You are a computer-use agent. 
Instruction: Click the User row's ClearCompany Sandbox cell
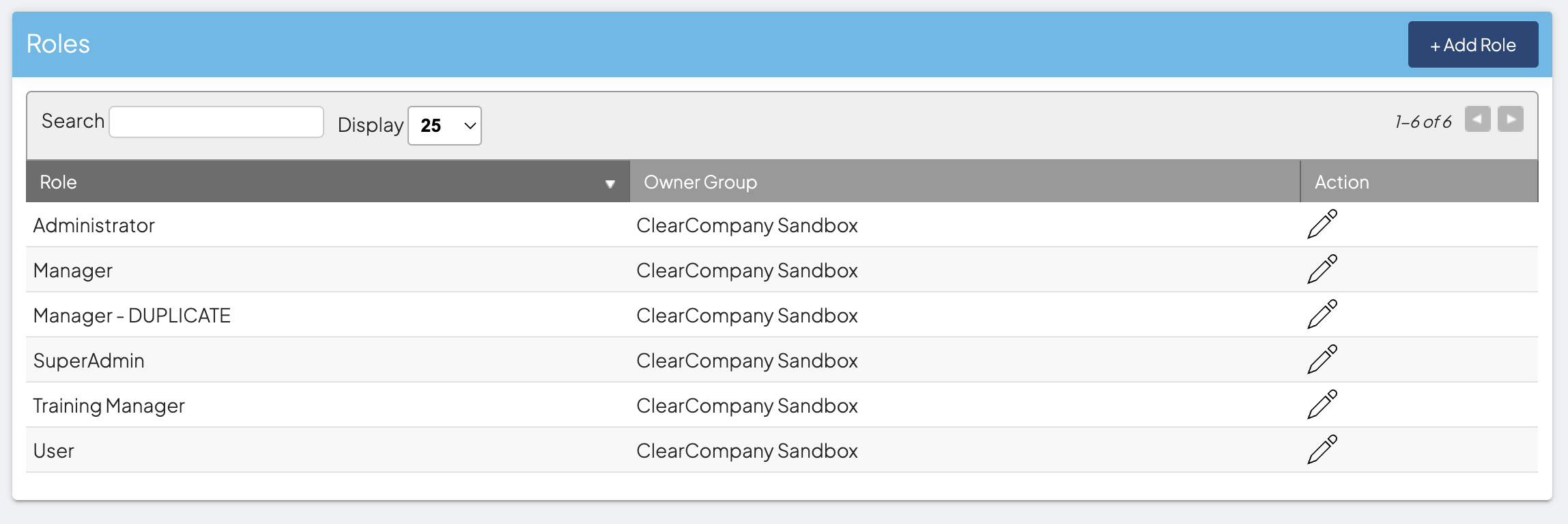coord(747,451)
